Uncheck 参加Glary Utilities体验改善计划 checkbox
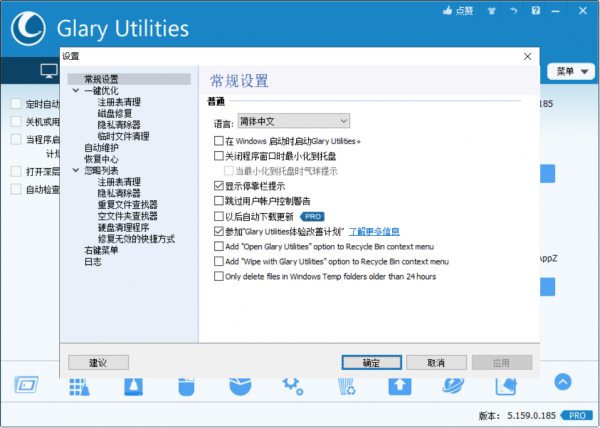The width and height of the screenshot is (600, 428). coord(218,231)
